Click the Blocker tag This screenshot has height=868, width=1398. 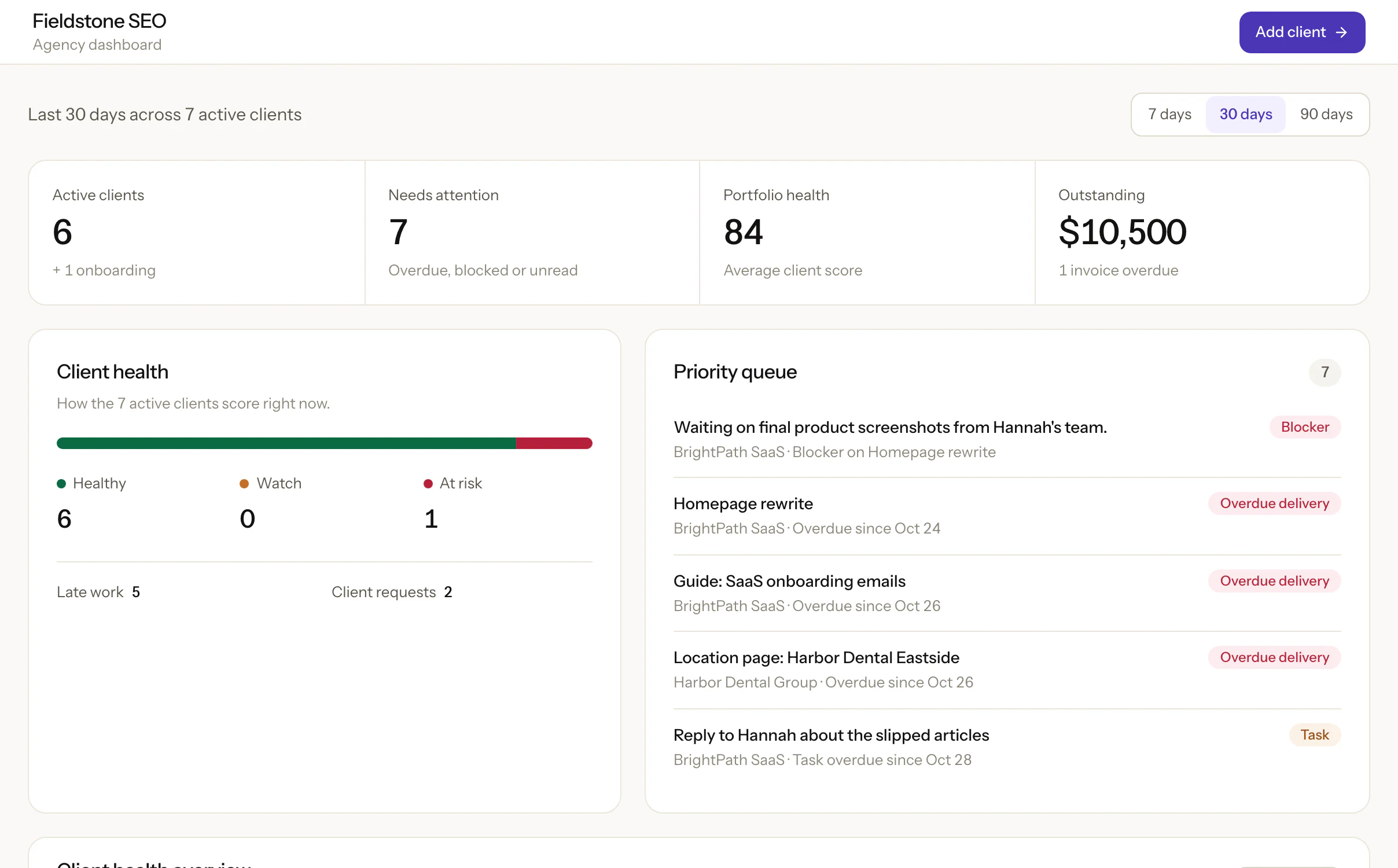[x=1305, y=427]
